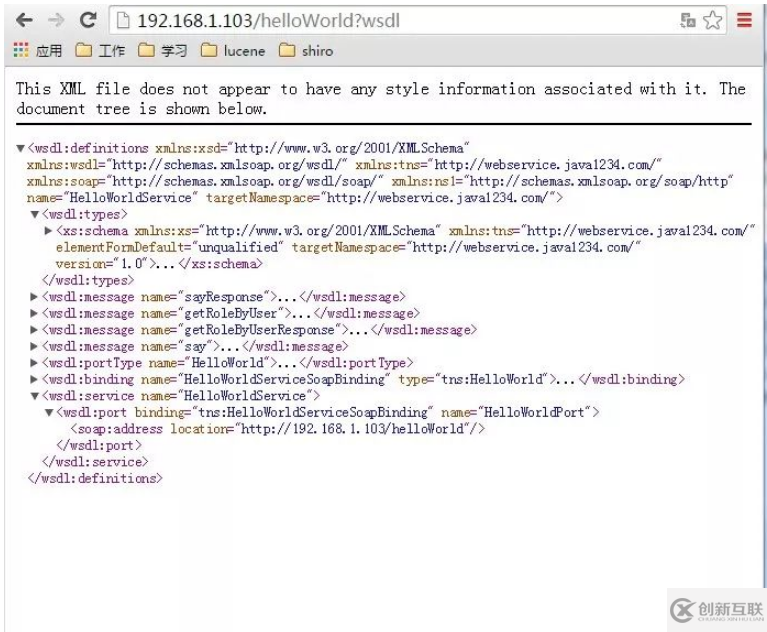This screenshot has width=767, height=632.
Task: Click the browser forward arrow
Action: coord(56,21)
